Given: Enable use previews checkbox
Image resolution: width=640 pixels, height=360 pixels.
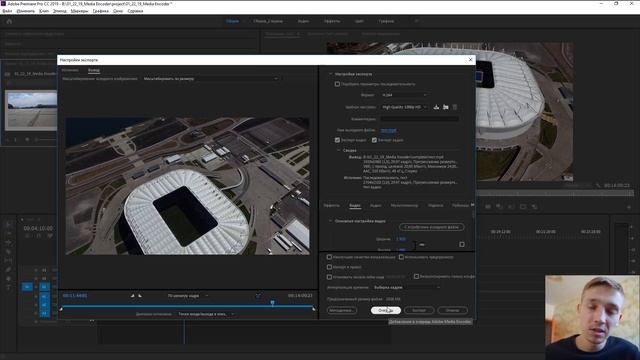Looking at the screenshot, I should 401,257.
